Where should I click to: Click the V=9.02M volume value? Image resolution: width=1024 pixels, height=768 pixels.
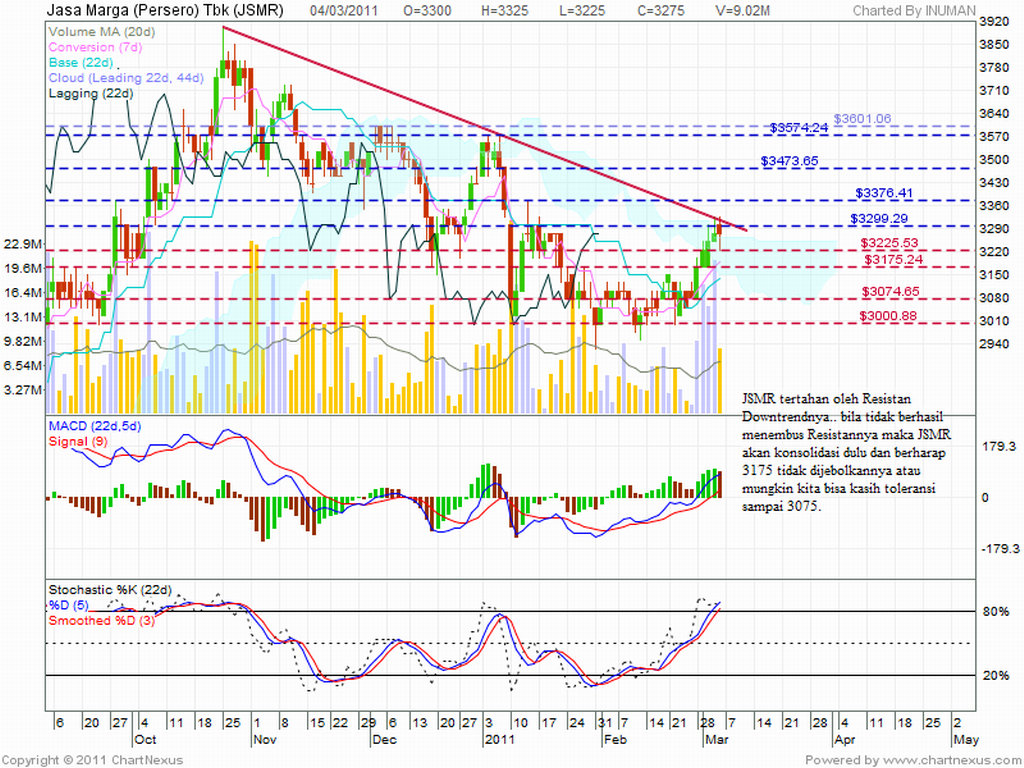[x=742, y=10]
